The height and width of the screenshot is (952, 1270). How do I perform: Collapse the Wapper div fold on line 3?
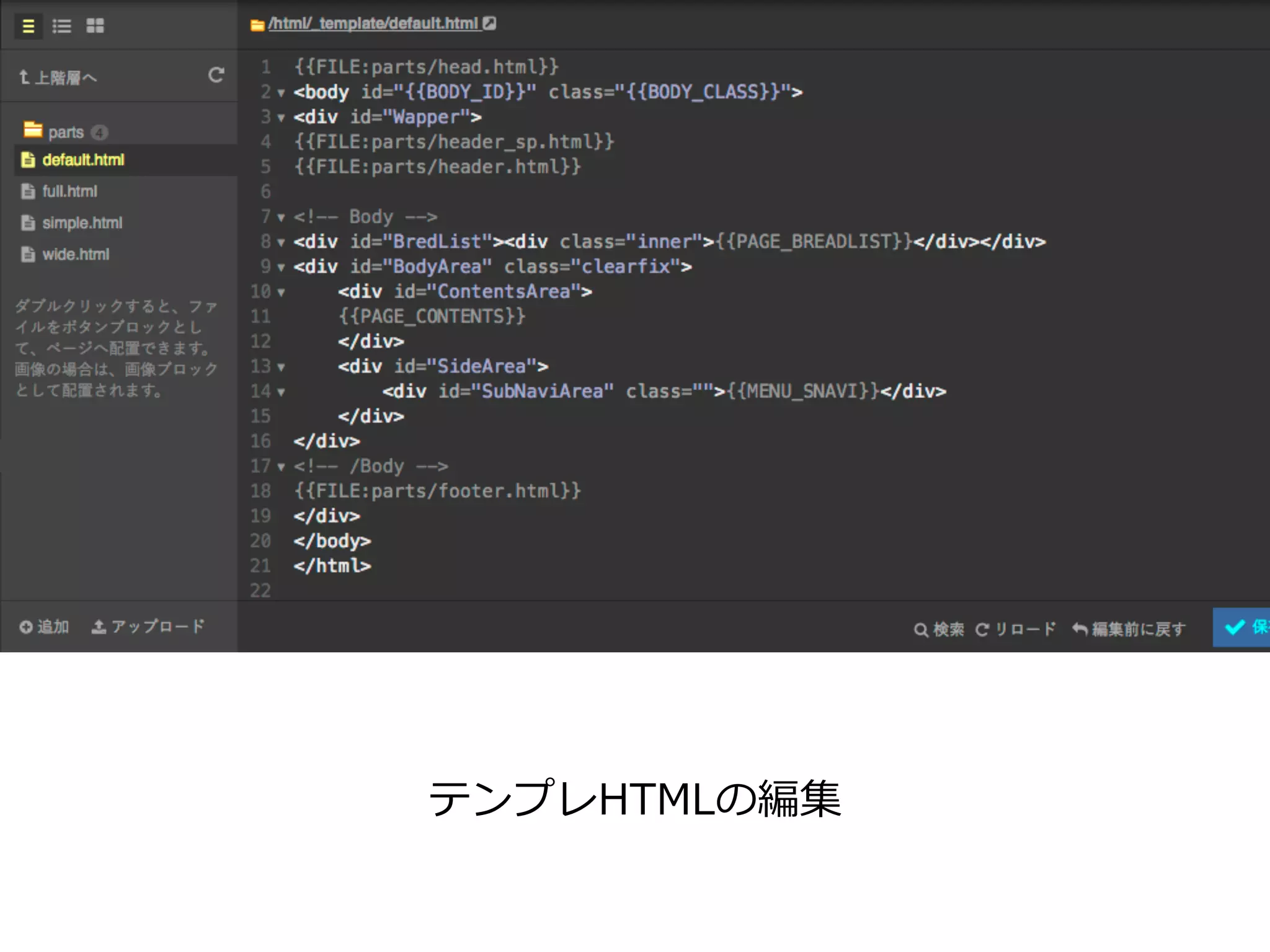(281, 118)
